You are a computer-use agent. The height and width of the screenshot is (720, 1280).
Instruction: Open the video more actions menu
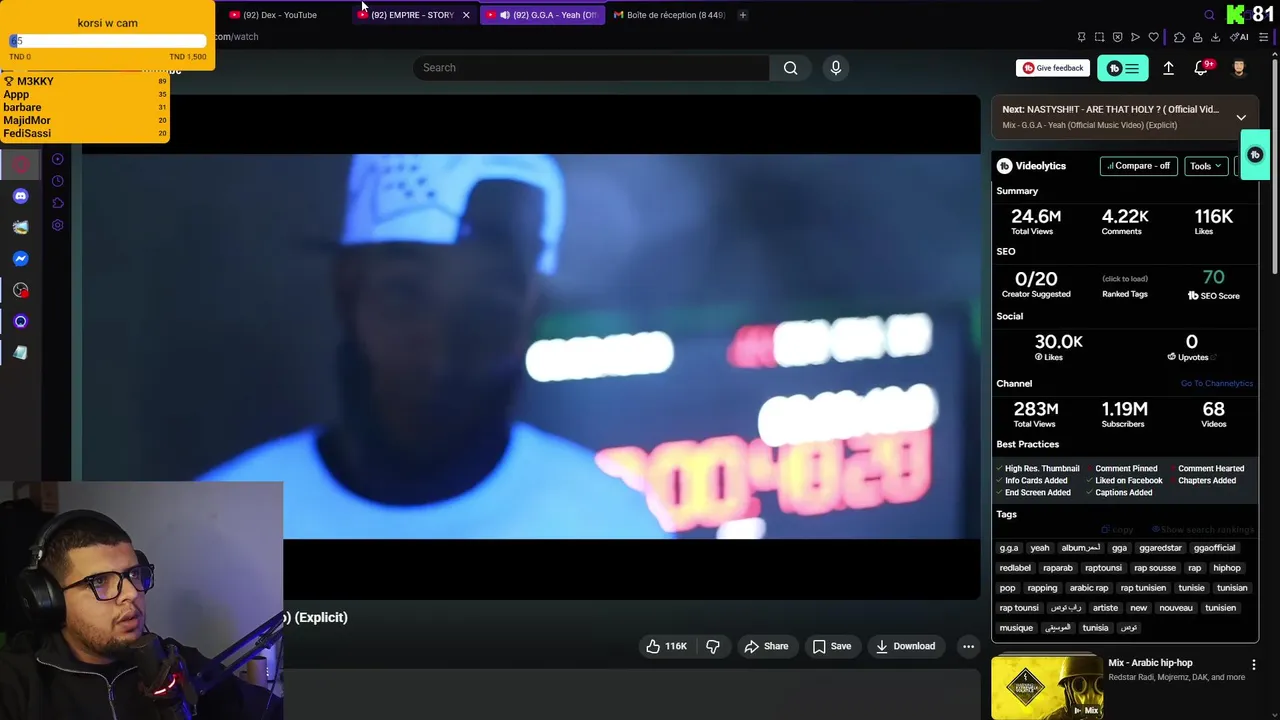point(968,646)
